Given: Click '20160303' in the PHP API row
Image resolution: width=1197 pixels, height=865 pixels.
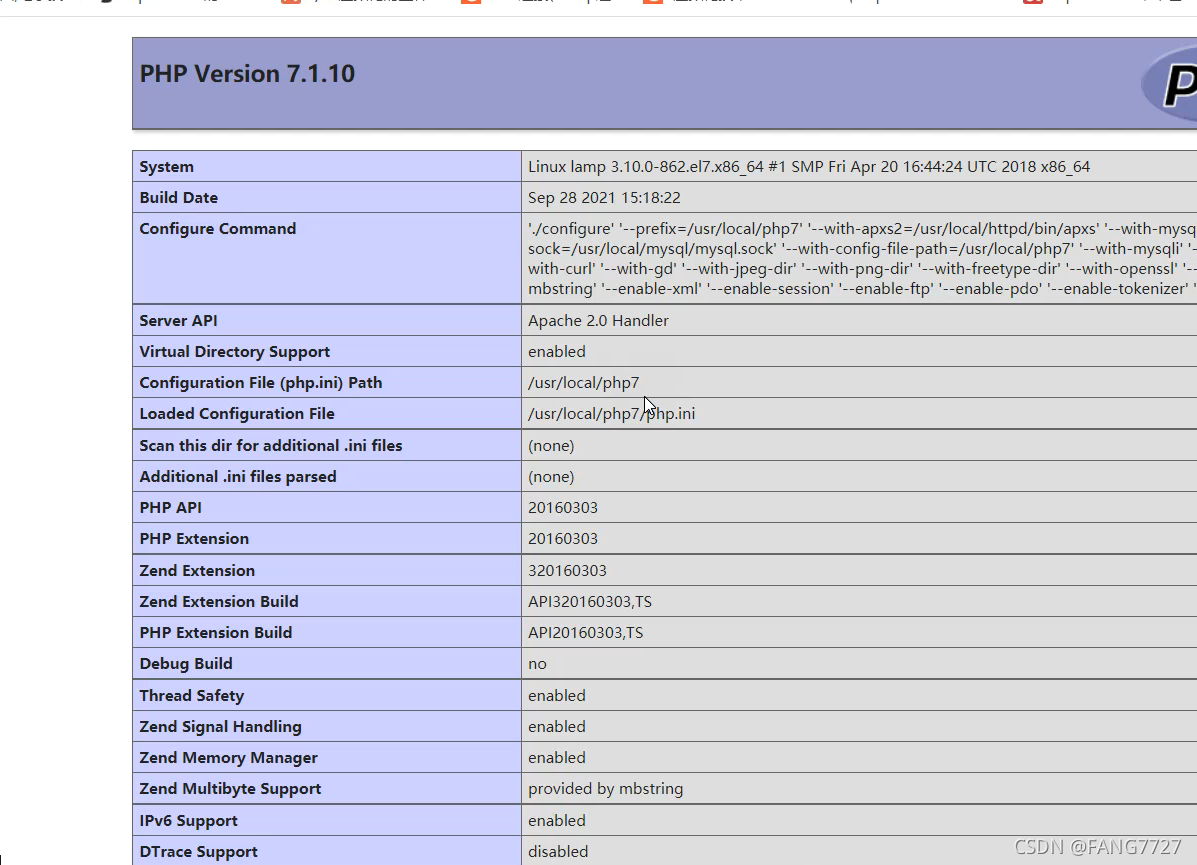Looking at the screenshot, I should coord(563,508).
